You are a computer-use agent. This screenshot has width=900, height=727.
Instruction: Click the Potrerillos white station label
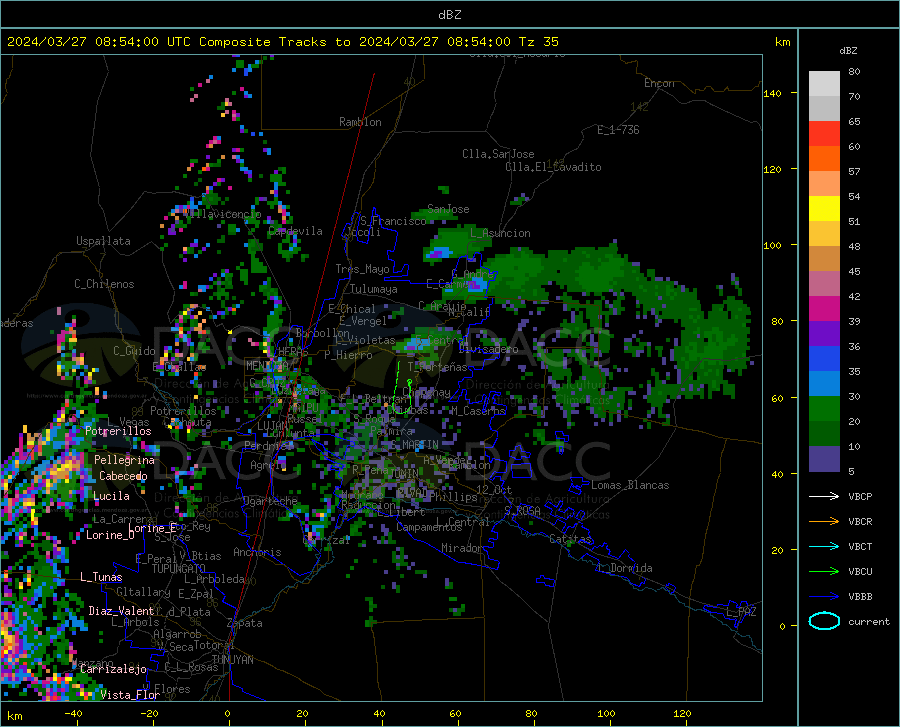[118, 431]
